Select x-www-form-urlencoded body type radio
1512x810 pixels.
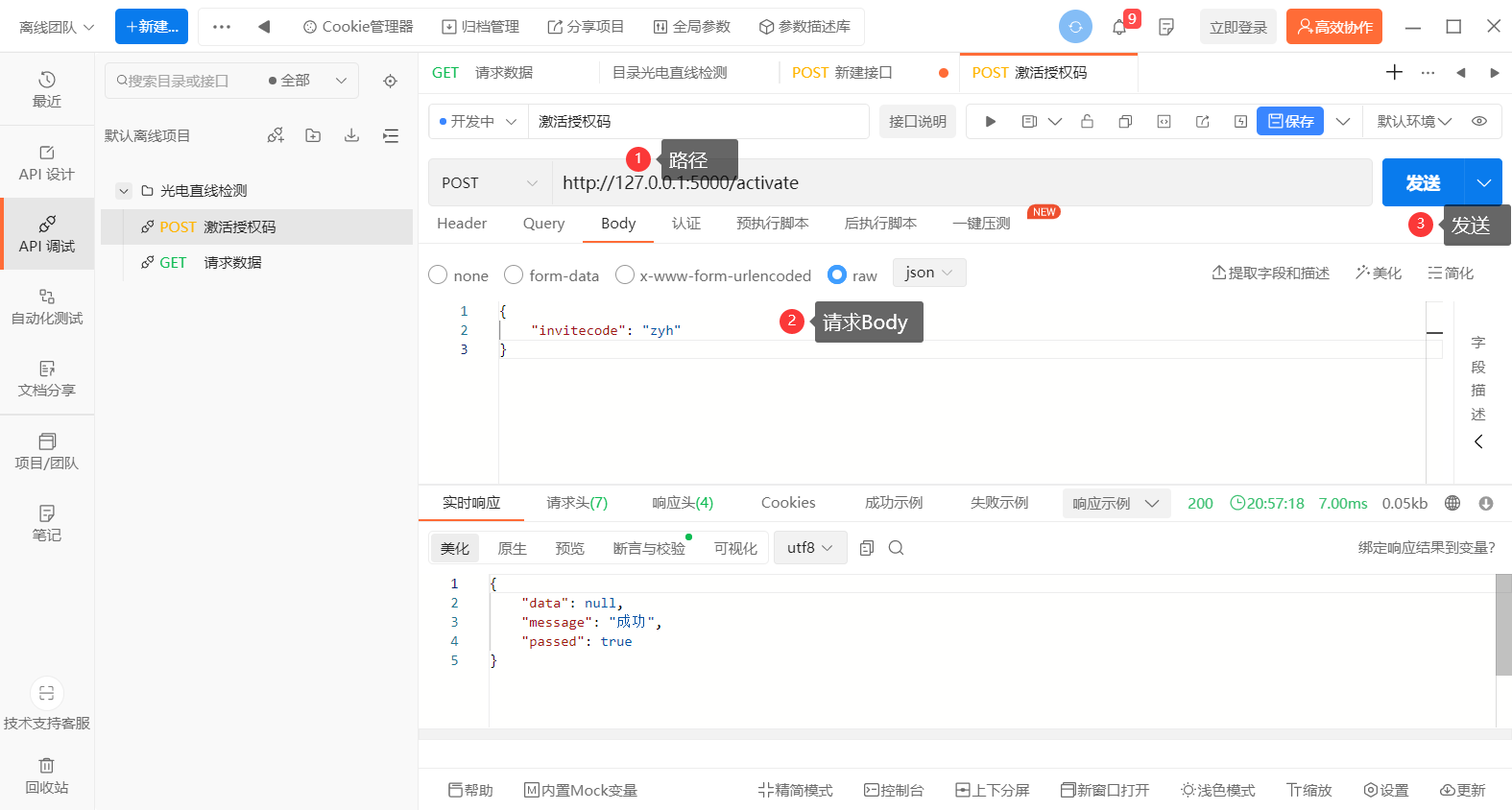pyautogui.click(x=625, y=274)
